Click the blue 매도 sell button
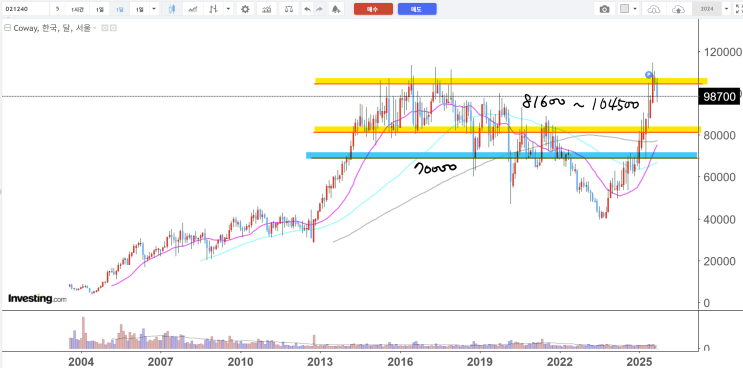Viewport: 743px width, 368px height. (x=417, y=9)
